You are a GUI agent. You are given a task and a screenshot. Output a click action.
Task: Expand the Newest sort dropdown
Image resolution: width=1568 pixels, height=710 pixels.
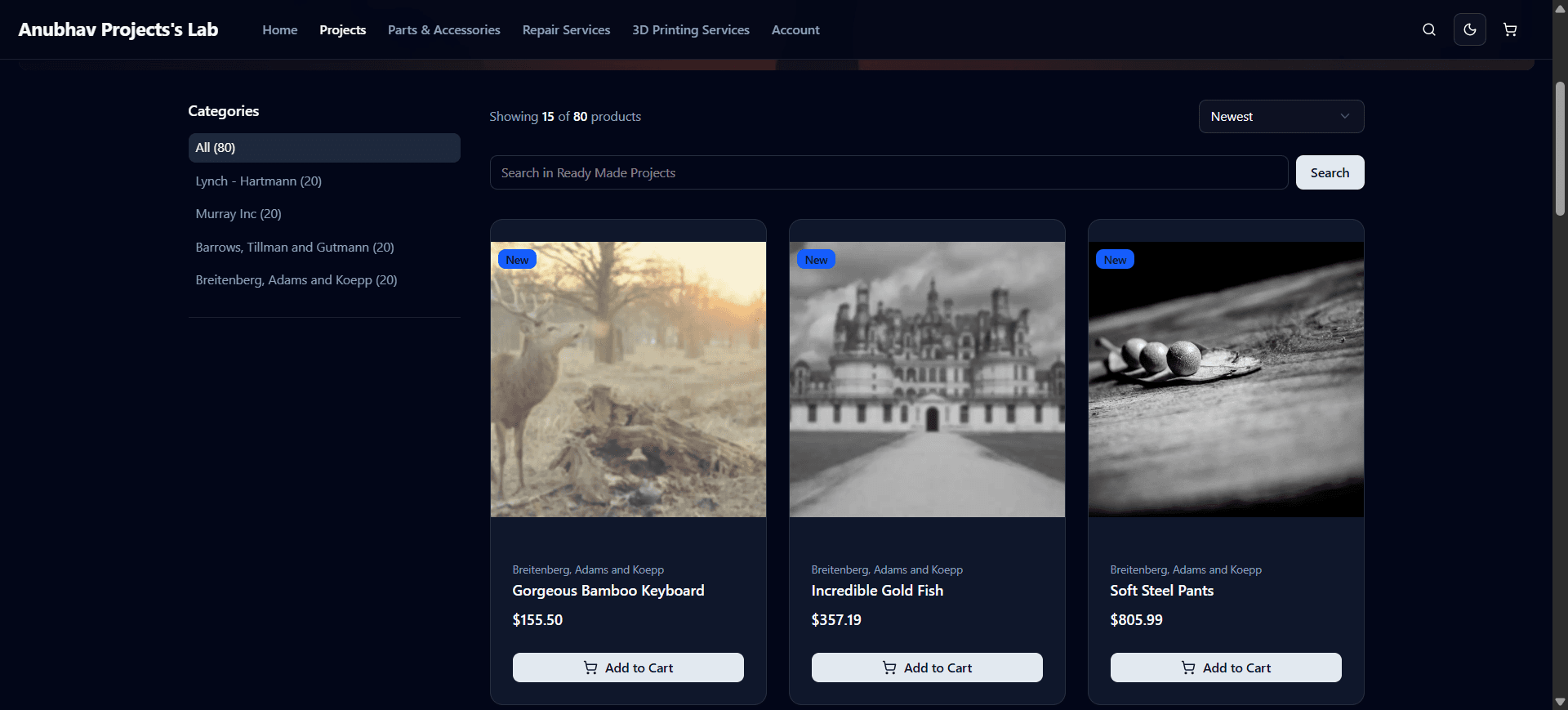pyautogui.click(x=1280, y=117)
